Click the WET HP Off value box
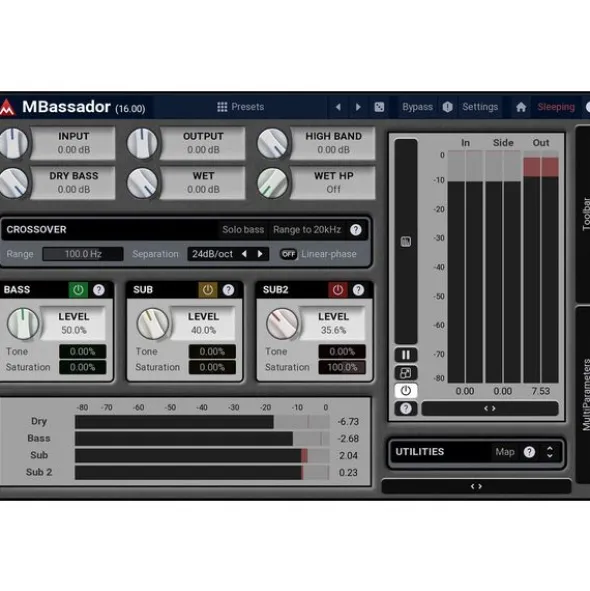 (x=333, y=183)
